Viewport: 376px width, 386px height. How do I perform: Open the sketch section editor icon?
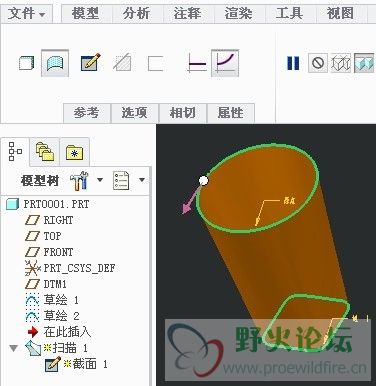click(91, 62)
